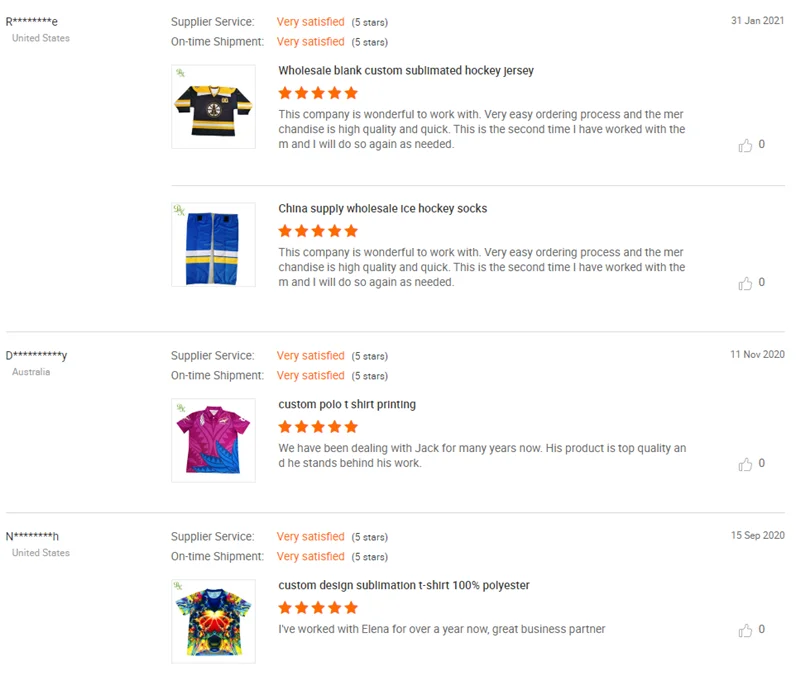Image resolution: width=800 pixels, height=680 pixels.
Task: Open 'custom design sublimation t-shirt 100% polyester'
Action: tap(404, 586)
